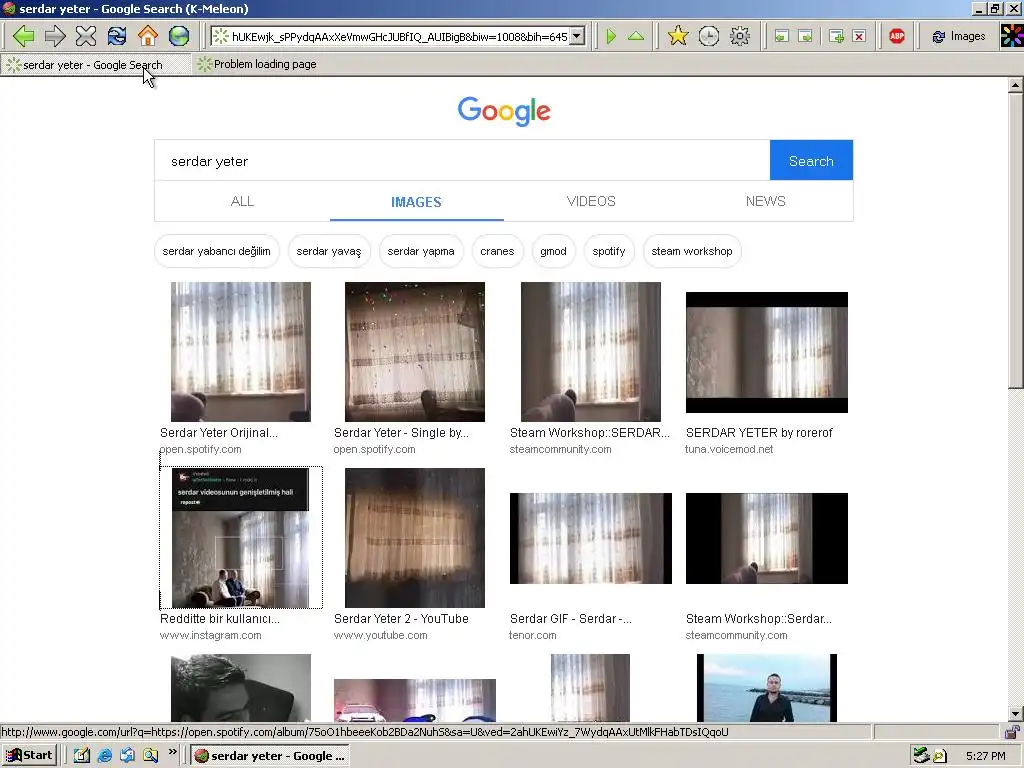Click the 'cranes' suggestion chip

[497, 251]
